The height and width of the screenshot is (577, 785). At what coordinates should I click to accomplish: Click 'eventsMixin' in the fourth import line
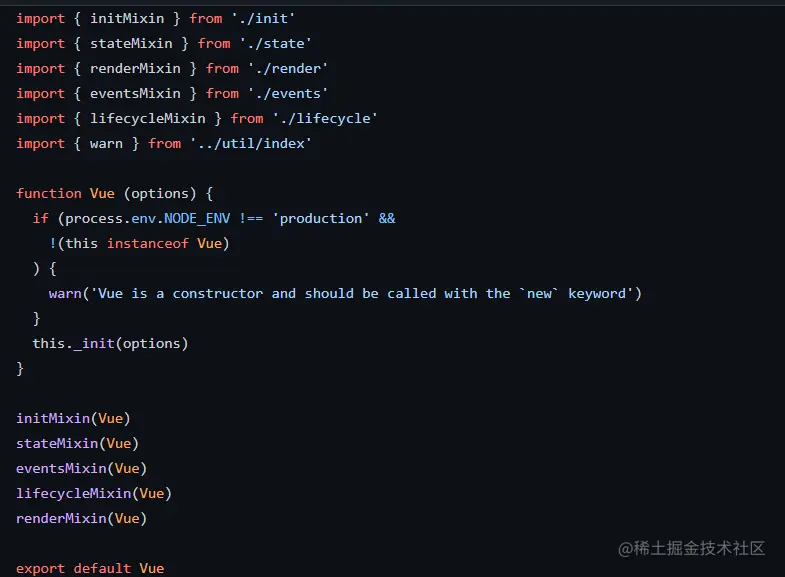[x=135, y=94]
